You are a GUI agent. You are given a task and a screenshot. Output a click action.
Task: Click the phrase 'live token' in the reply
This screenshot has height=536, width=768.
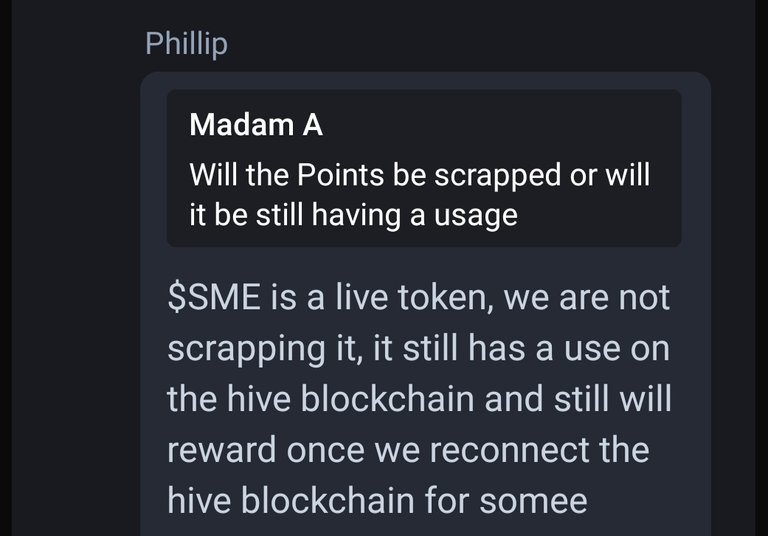point(414,297)
